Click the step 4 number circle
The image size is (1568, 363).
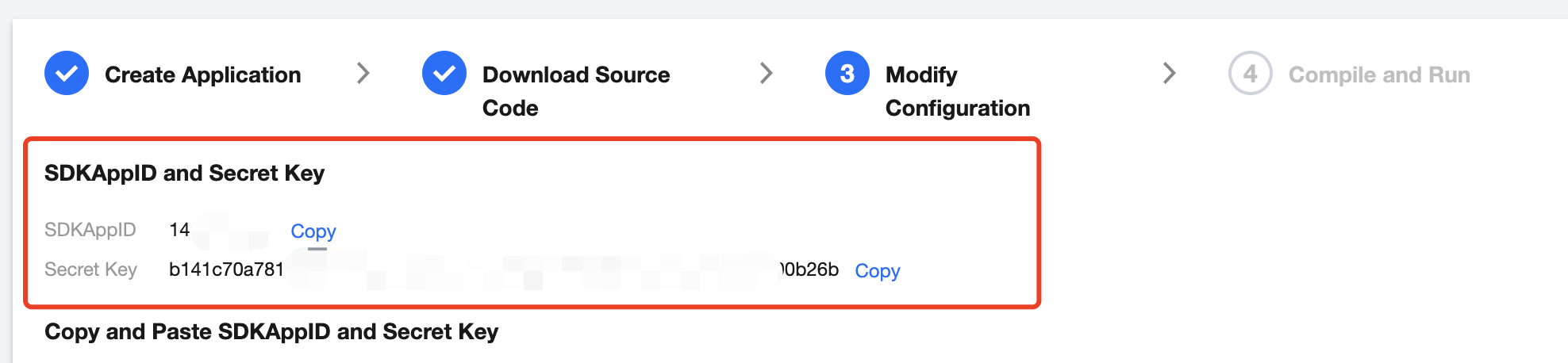tap(1250, 73)
